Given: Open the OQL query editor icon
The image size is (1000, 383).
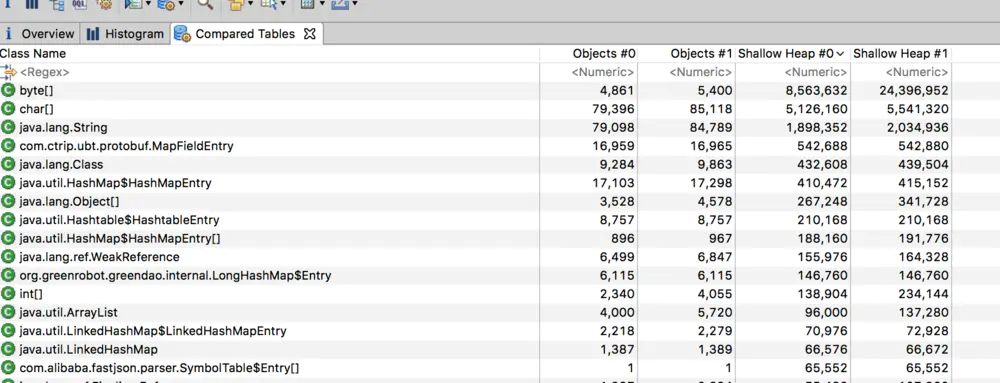Looking at the screenshot, I should [x=80, y=4].
